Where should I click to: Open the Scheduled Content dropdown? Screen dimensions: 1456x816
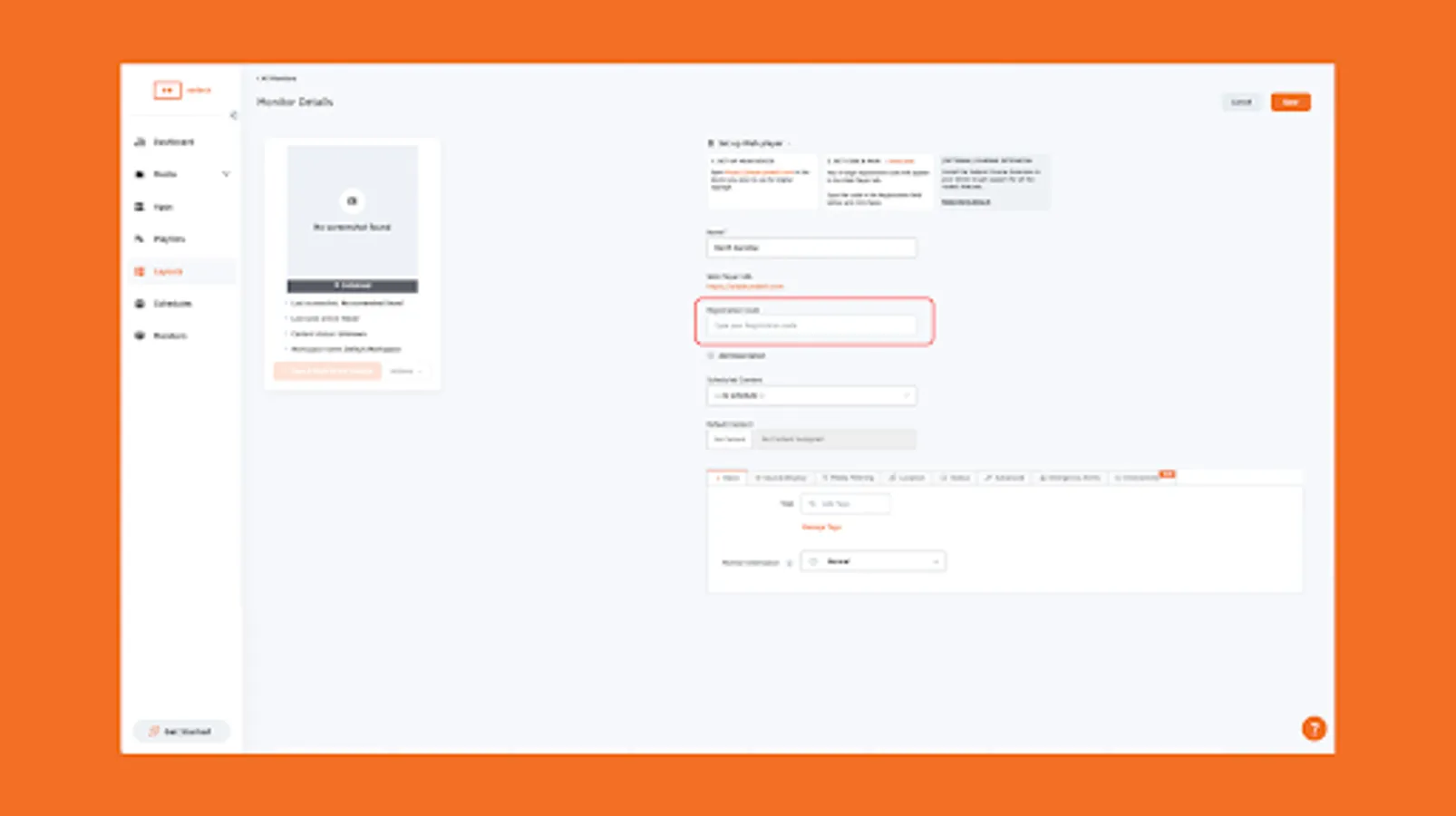811,396
